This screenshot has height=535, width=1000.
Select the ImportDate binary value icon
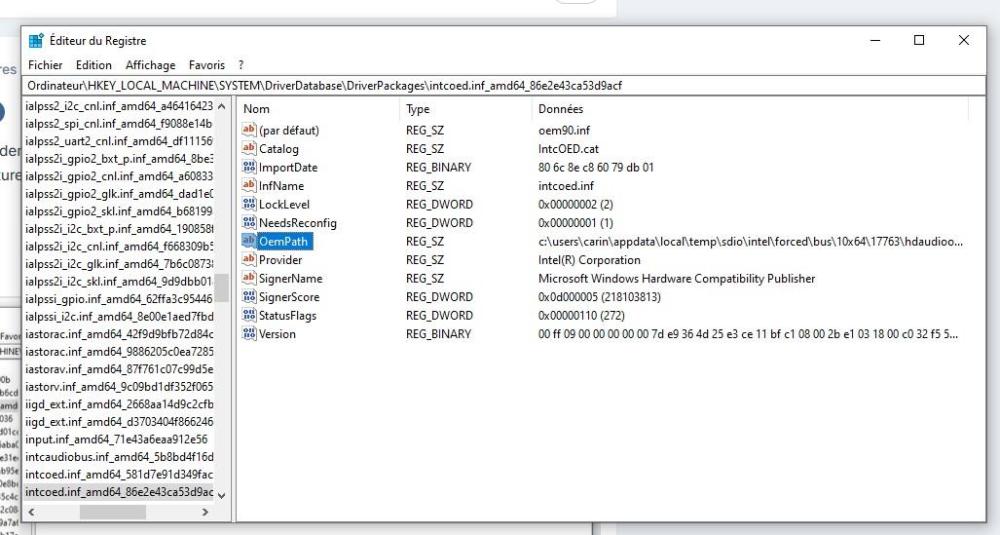coord(249,167)
